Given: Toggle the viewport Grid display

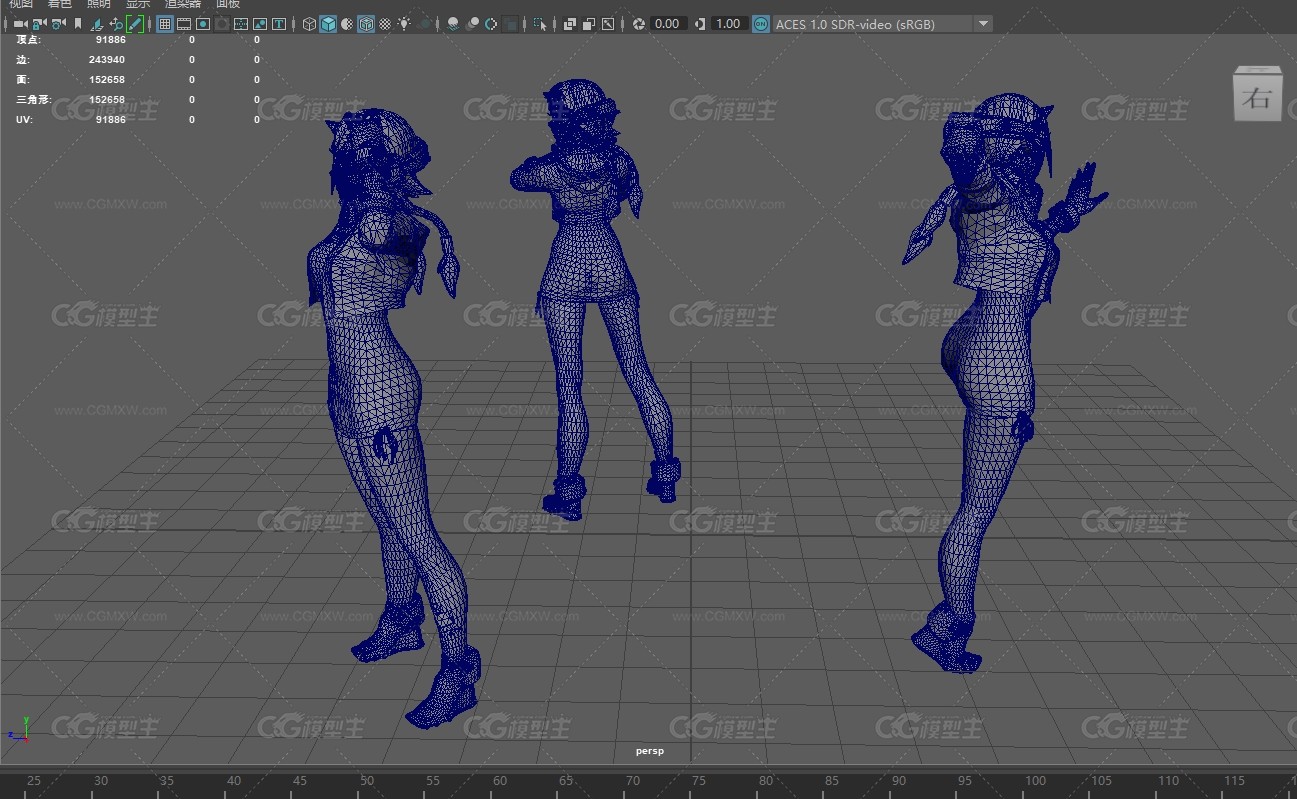Looking at the screenshot, I should click(165, 23).
